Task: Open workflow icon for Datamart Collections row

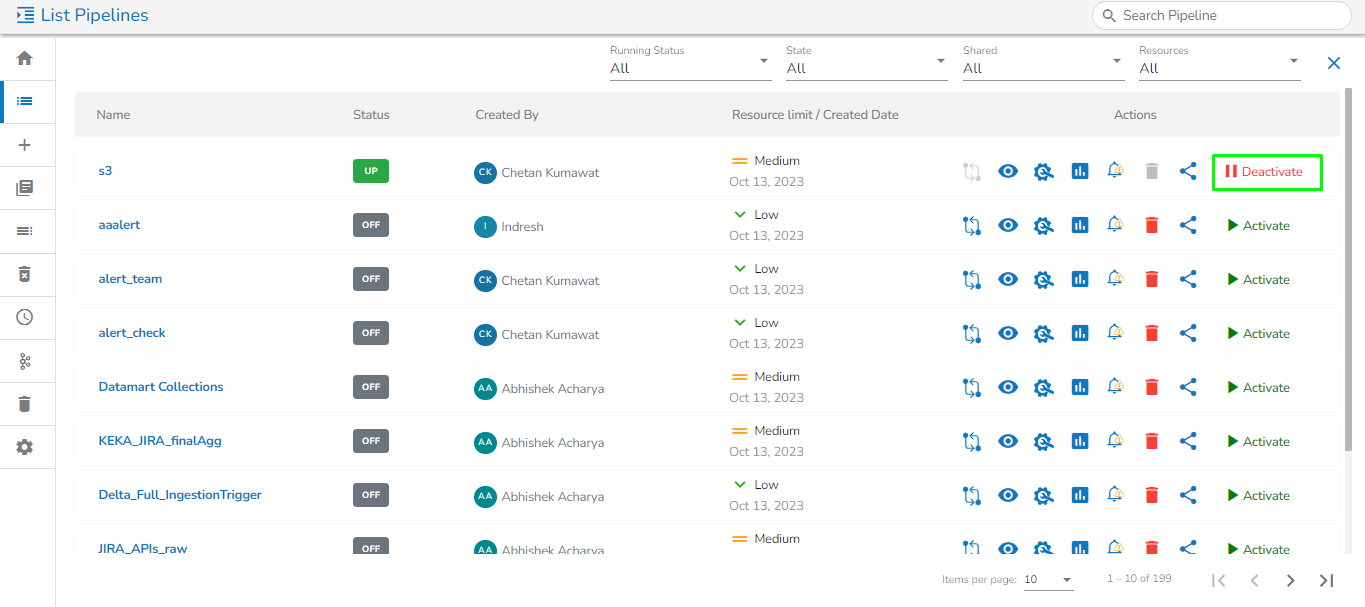Action: (x=971, y=387)
